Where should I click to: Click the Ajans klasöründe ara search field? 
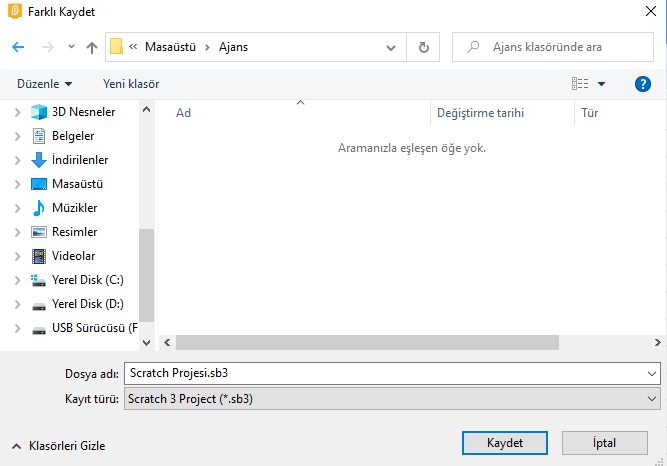tap(553, 47)
